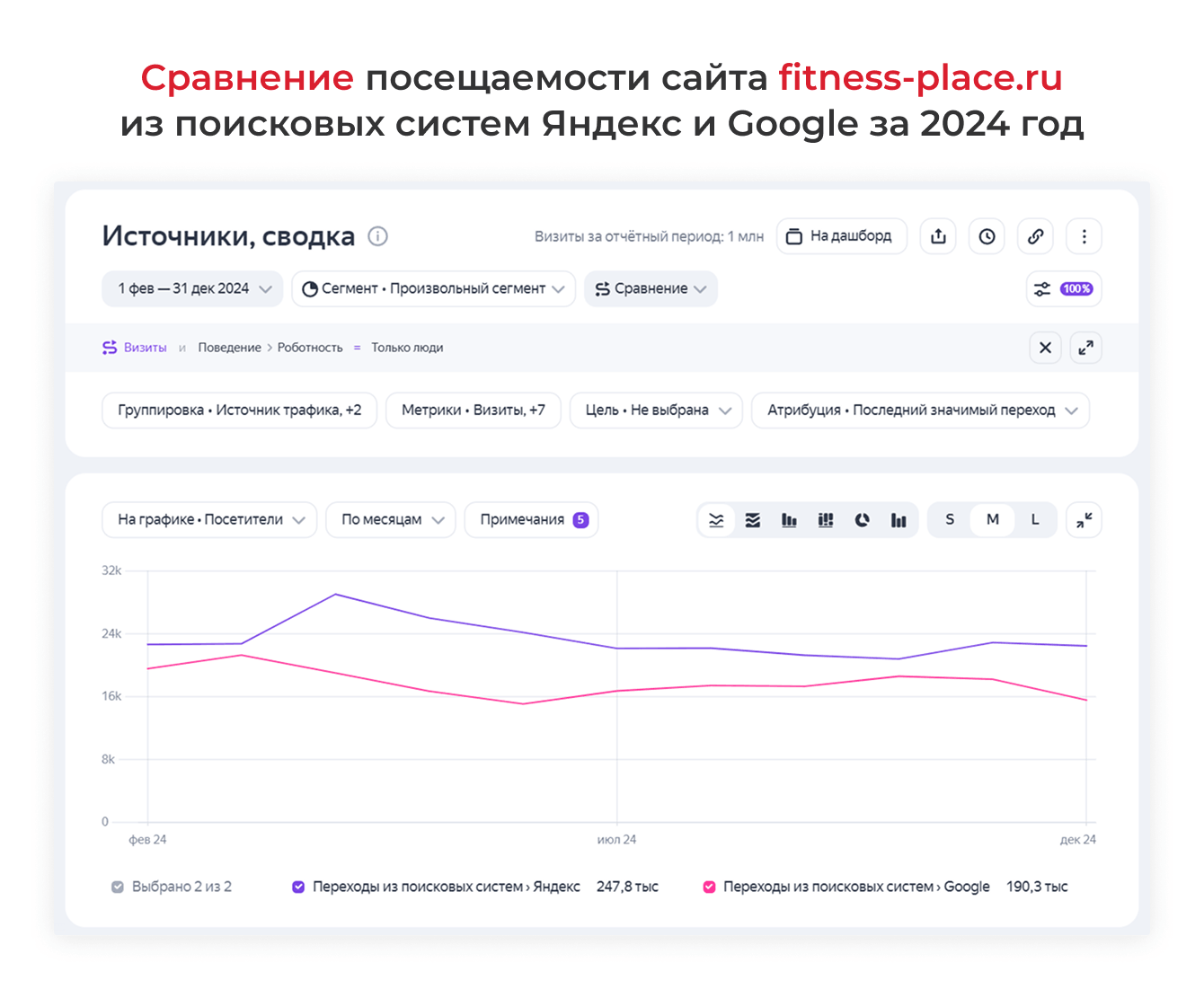The image size is (1204, 989).
Task: Click the info icon beside "Источники, сводка"
Action: pyautogui.click(x=378, y=236)
